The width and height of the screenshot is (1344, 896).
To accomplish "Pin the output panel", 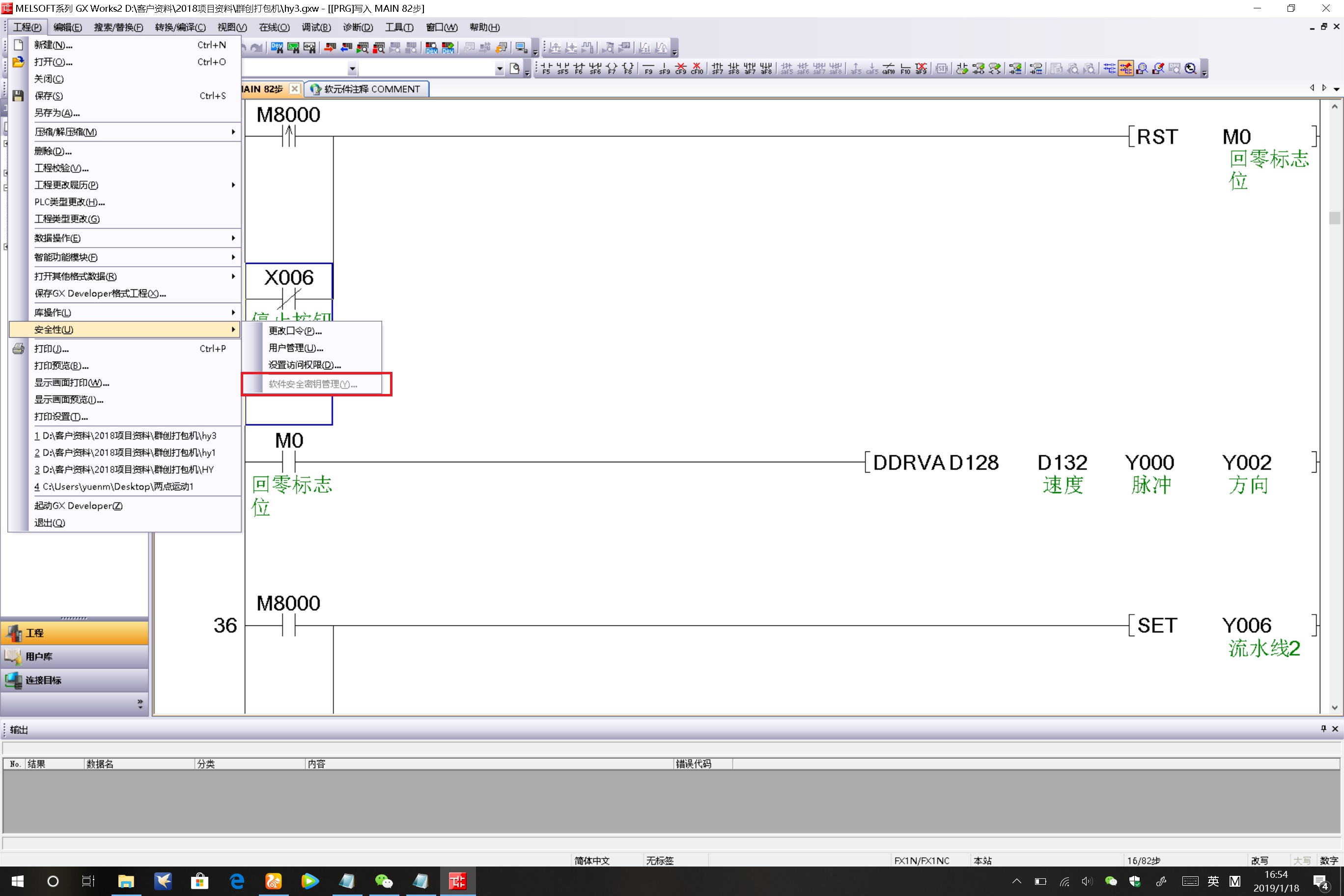I will [1323, 728].
